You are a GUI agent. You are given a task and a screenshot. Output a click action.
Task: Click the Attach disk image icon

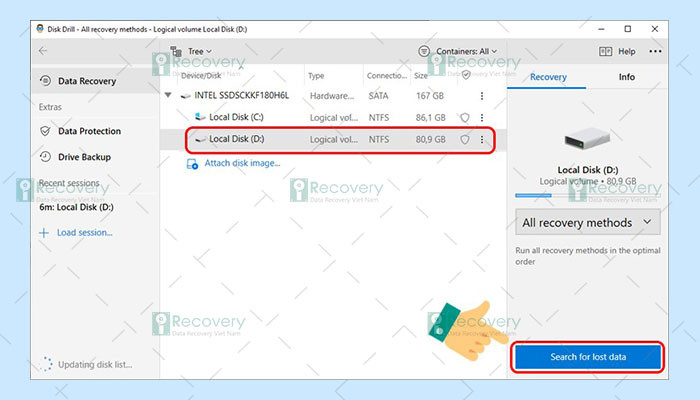point(192,164)
